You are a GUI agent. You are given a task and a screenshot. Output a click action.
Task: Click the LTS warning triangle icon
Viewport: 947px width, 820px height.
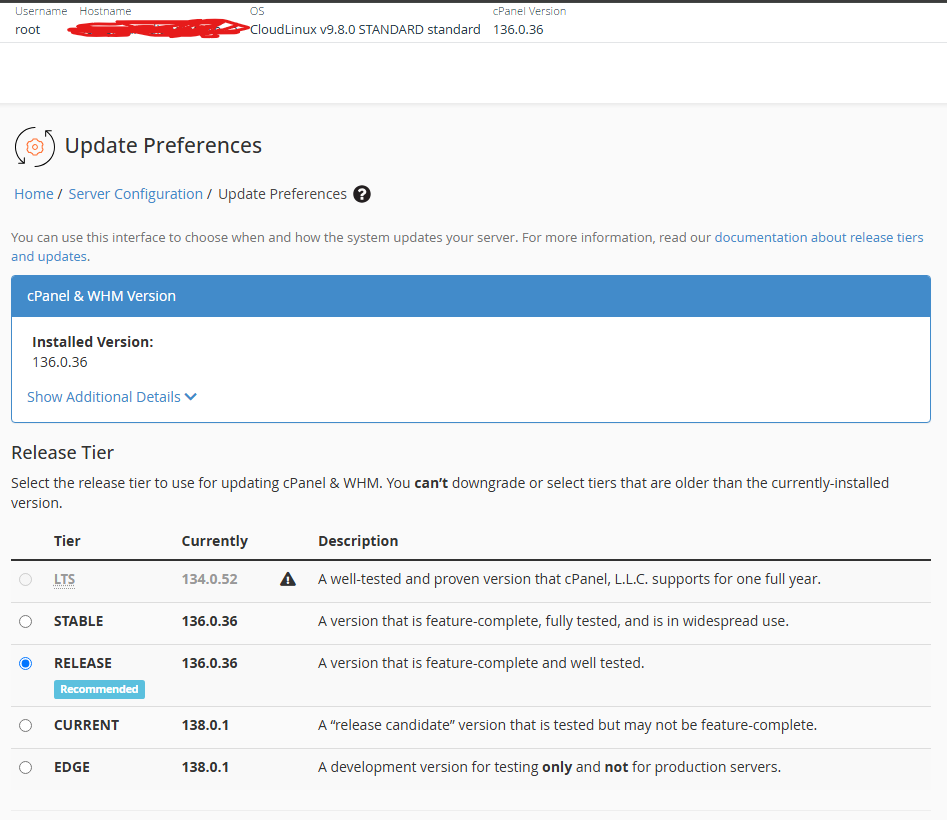pos(288,580)
